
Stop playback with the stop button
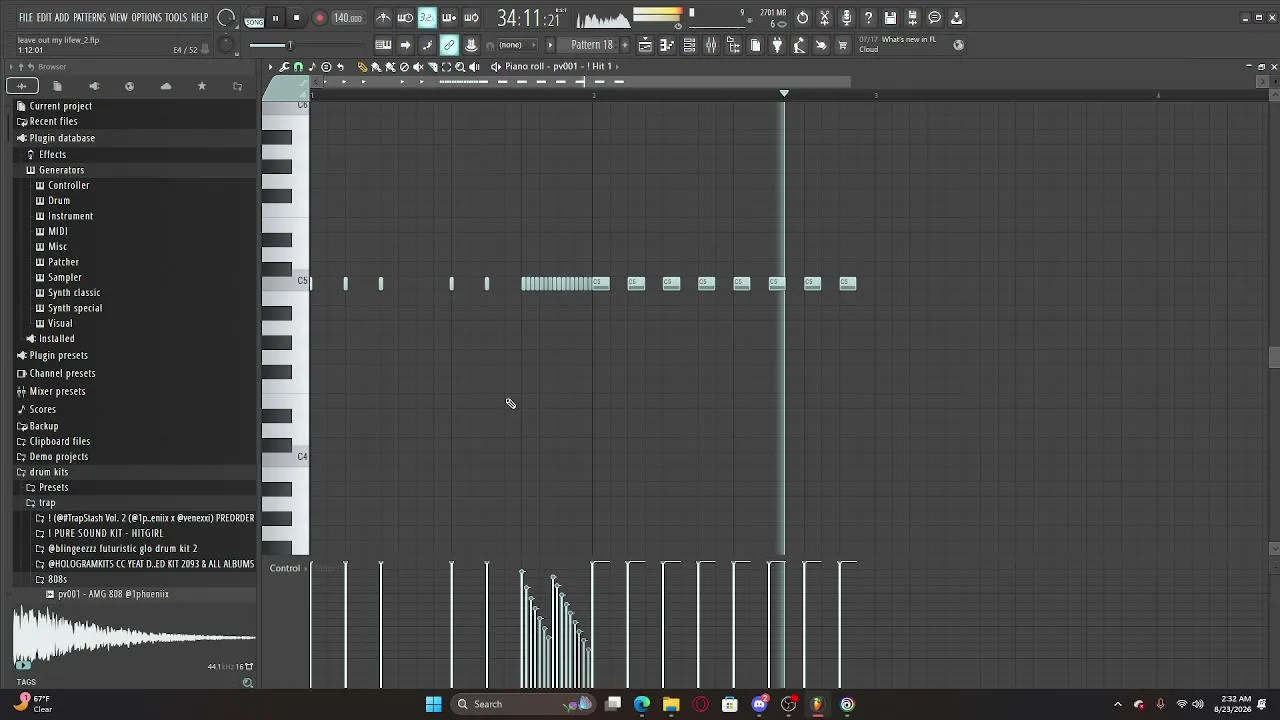point(296,18)
